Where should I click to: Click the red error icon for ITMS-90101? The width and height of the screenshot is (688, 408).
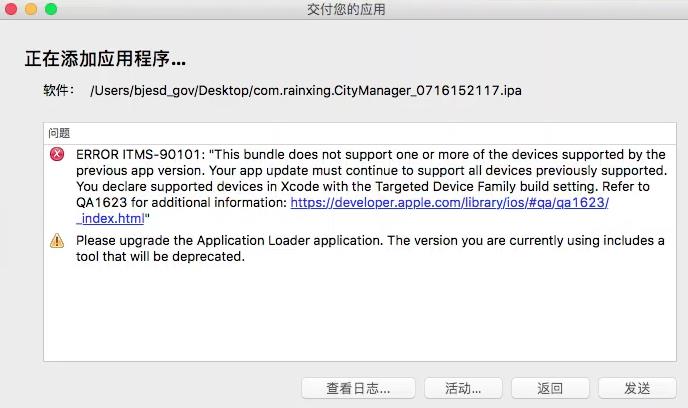[x=57, y=154]
